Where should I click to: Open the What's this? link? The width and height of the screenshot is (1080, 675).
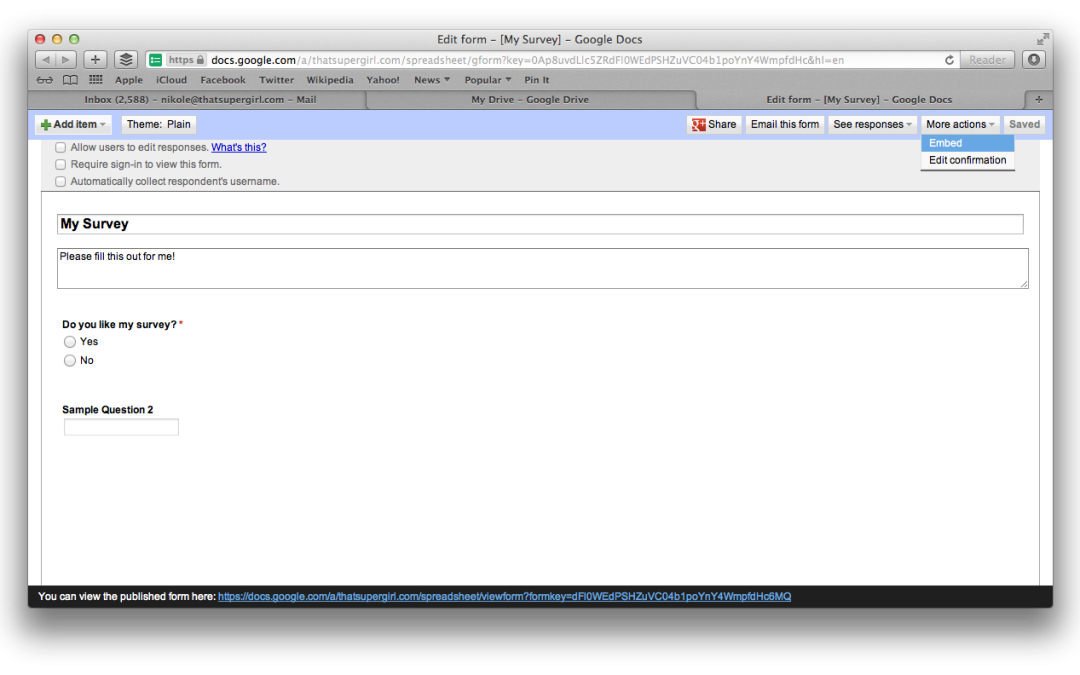pos(238,147)
